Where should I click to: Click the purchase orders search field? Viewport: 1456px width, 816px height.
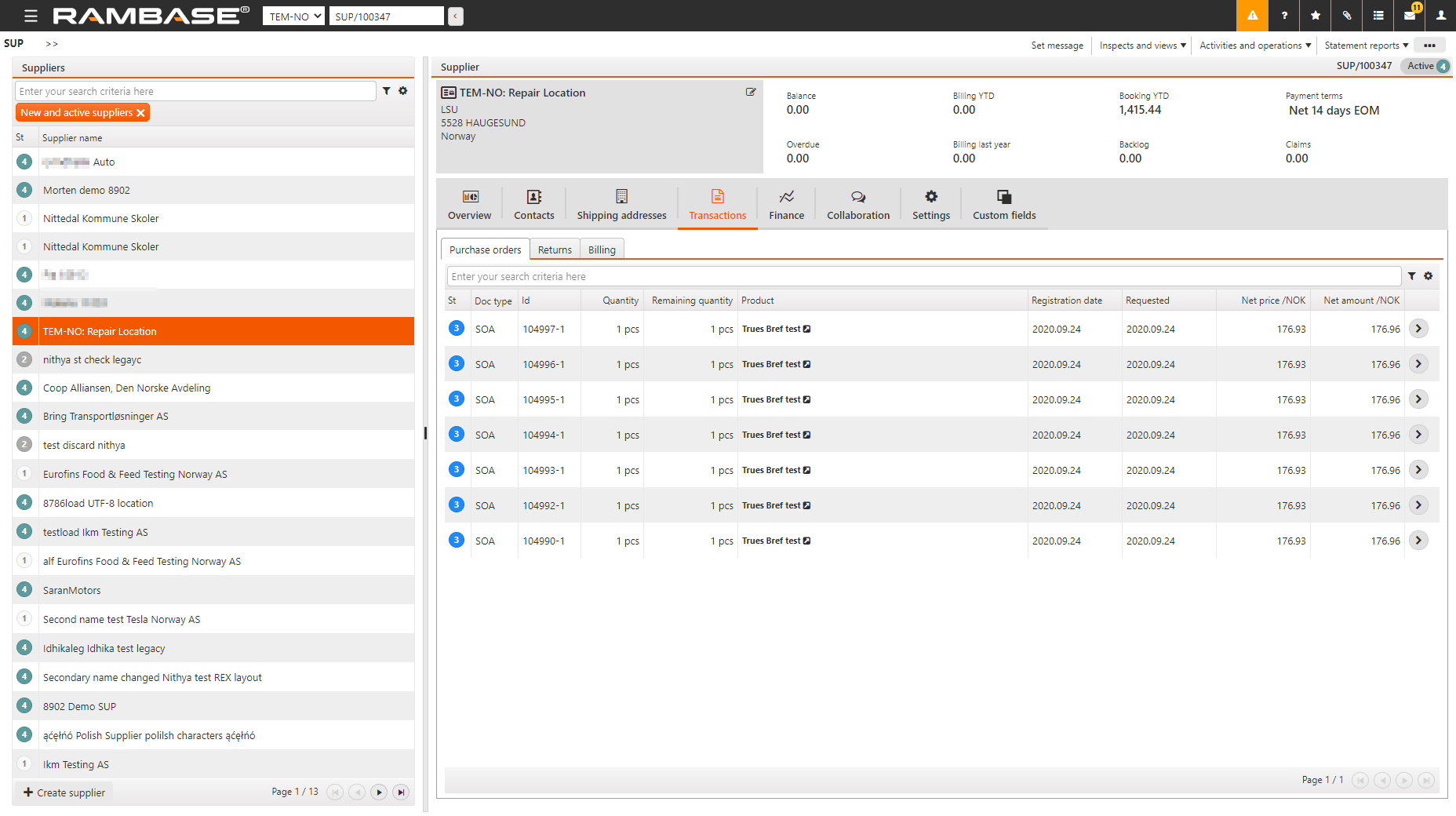click(x=923, y=276)
